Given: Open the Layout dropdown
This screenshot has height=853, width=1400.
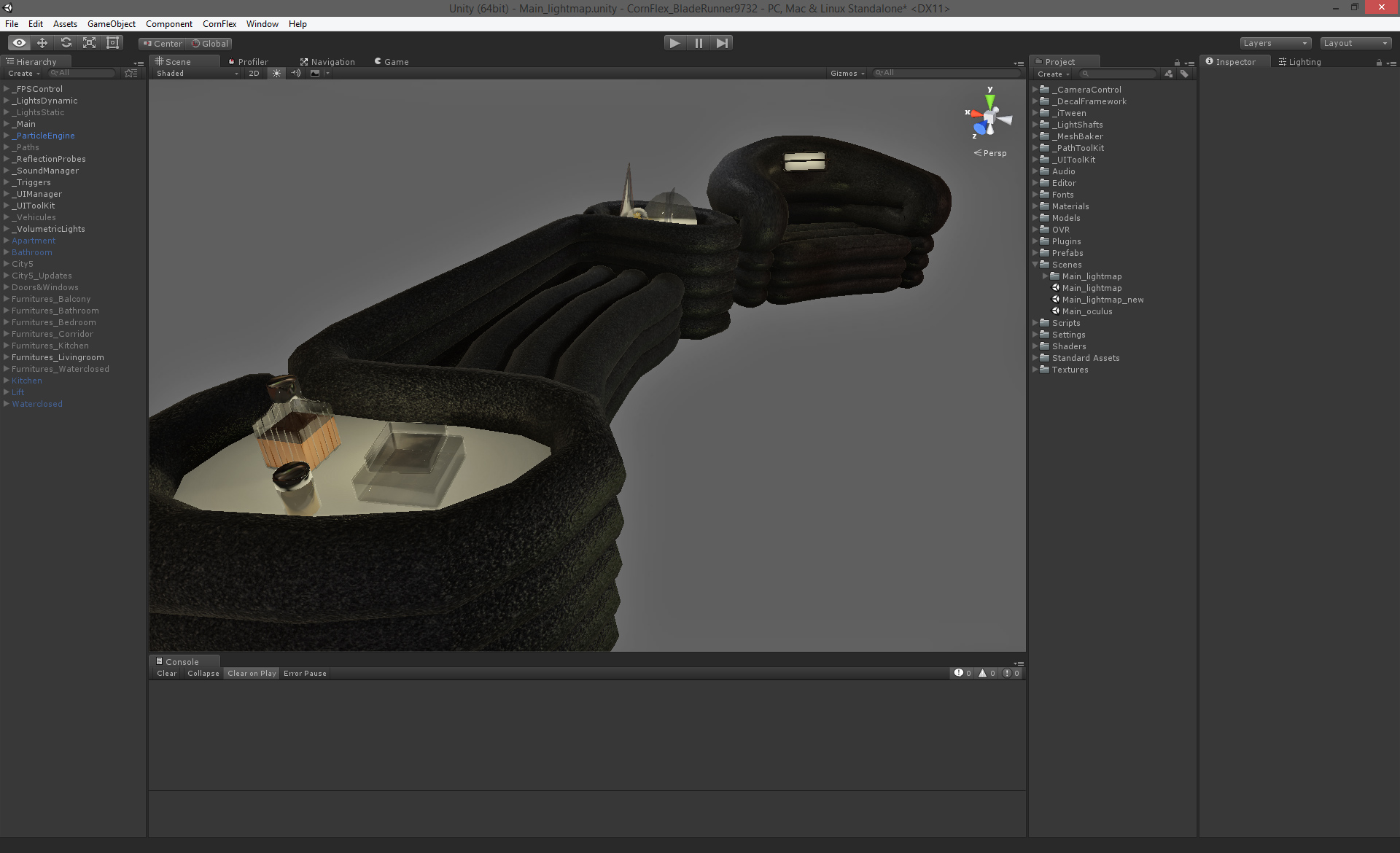Looking at the screenshot, I should click(1356, 43).
